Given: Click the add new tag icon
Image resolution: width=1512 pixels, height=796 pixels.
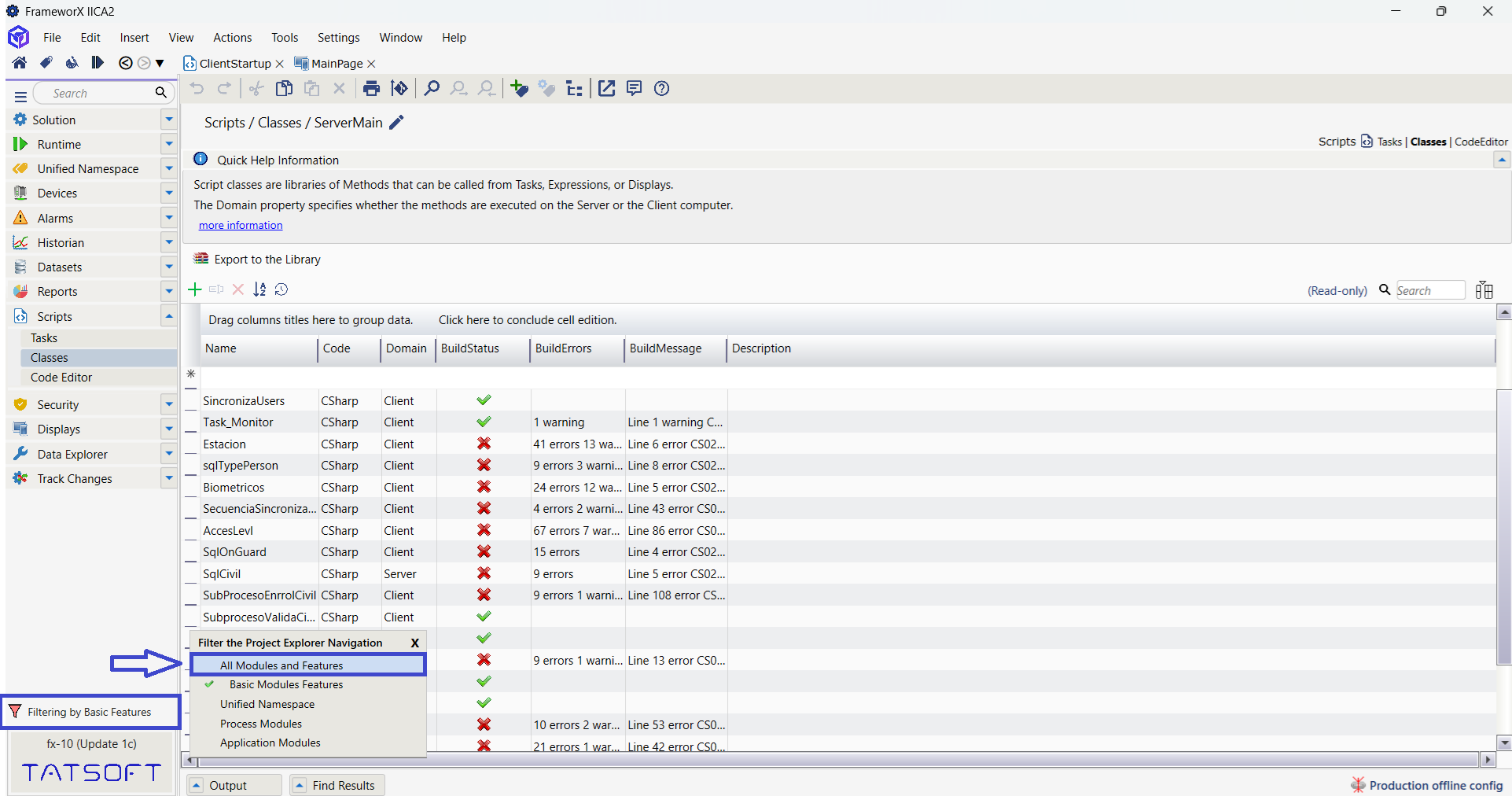Looking at the screenshot, I should tap(519, 88).
